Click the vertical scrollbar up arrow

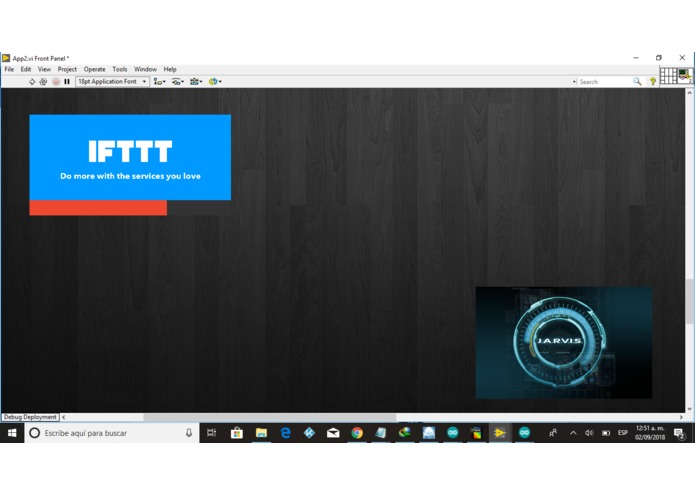(689, 93)
